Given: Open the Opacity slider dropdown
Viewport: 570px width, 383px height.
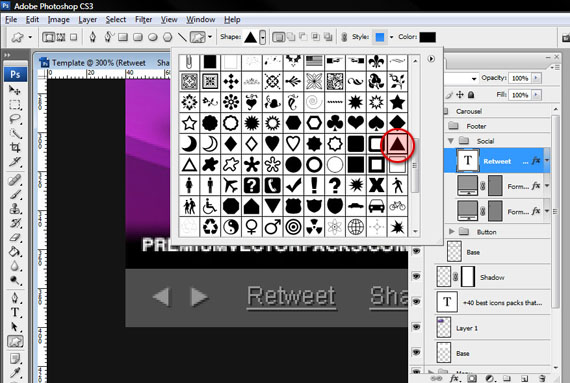Looking at the screenshot, I should tap(536, 78).
